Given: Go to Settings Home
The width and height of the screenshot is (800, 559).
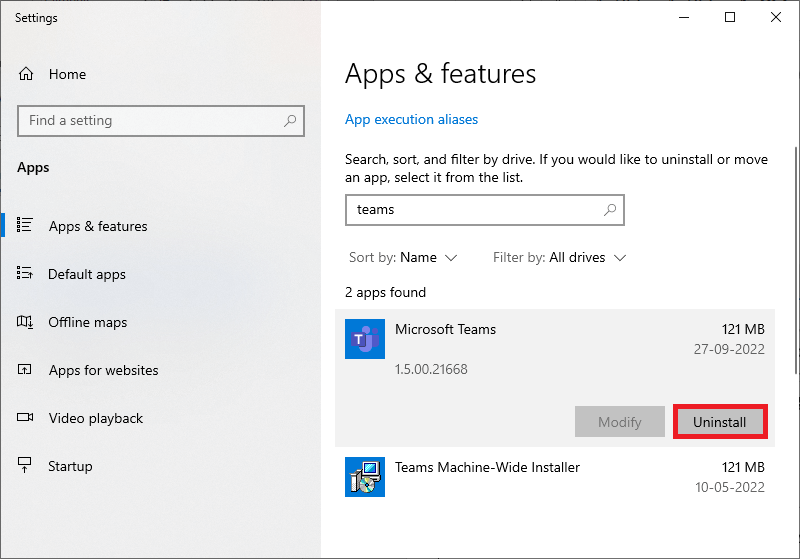Looking at the screenshot, I should tap(52, 74).
